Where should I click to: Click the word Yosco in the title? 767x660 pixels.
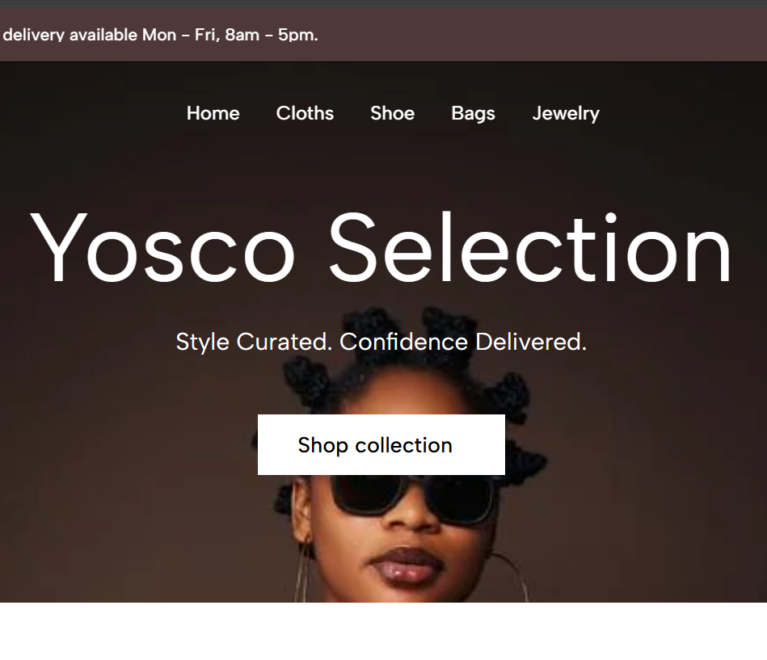tap(162, 249)
